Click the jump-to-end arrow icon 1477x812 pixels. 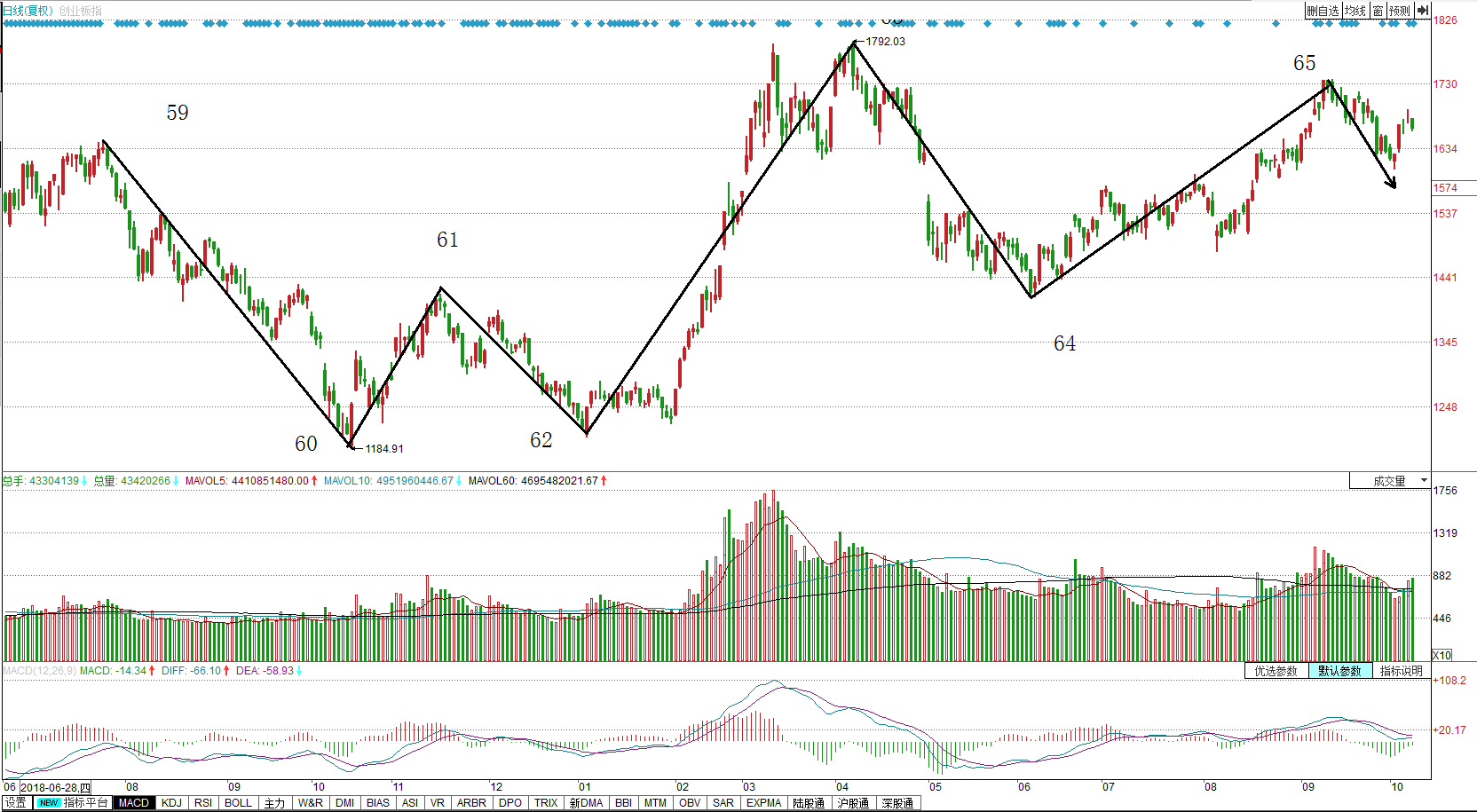(x=1422, y=11)
